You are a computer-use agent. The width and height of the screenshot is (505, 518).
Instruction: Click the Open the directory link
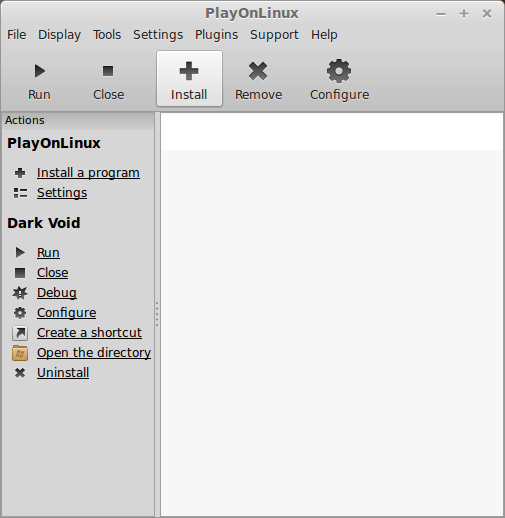tap(94, 353)
